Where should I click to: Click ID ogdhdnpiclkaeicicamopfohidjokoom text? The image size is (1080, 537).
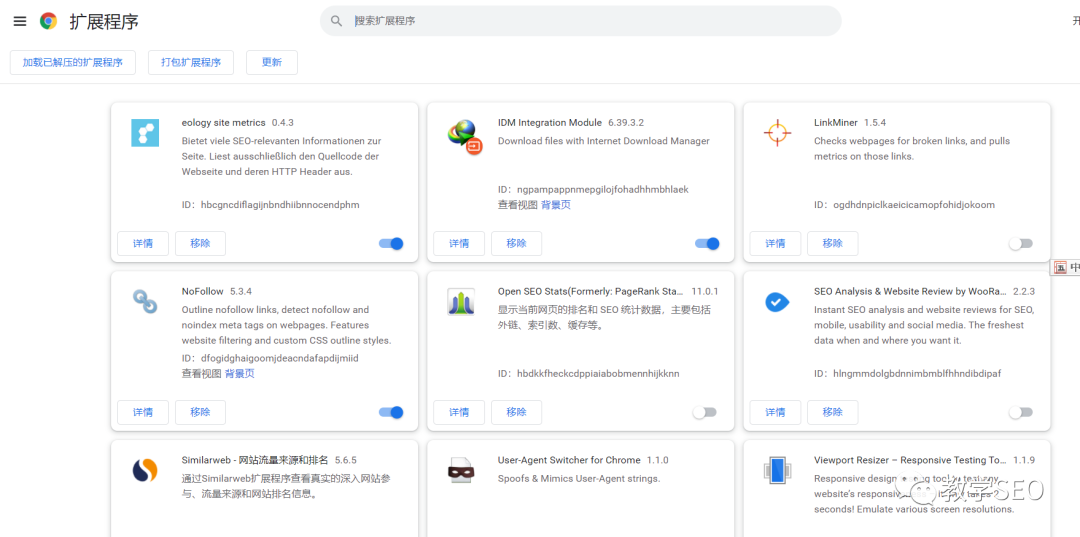coord(904,204)
